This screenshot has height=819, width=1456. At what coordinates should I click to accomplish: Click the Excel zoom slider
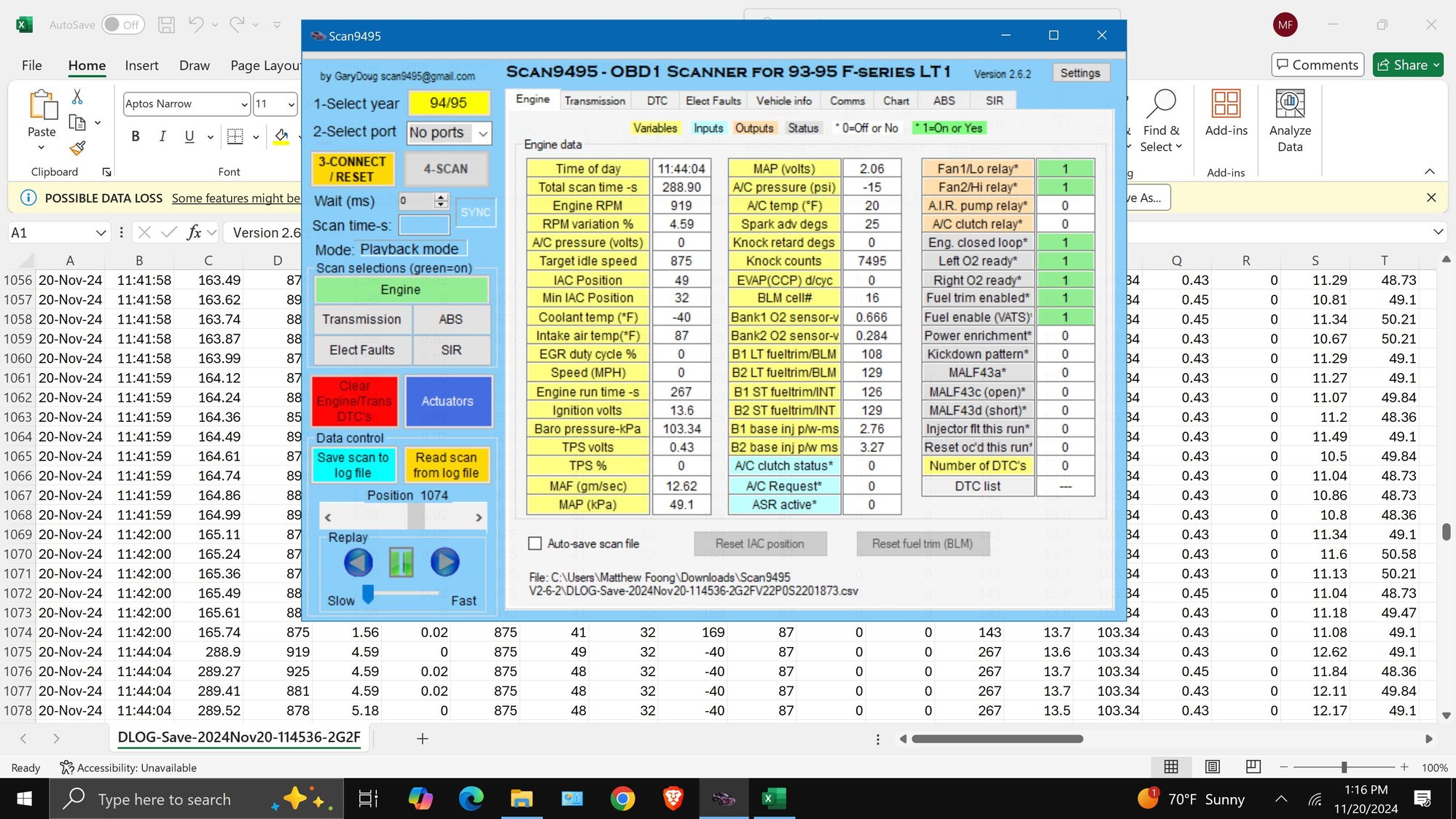point(1343,767)
